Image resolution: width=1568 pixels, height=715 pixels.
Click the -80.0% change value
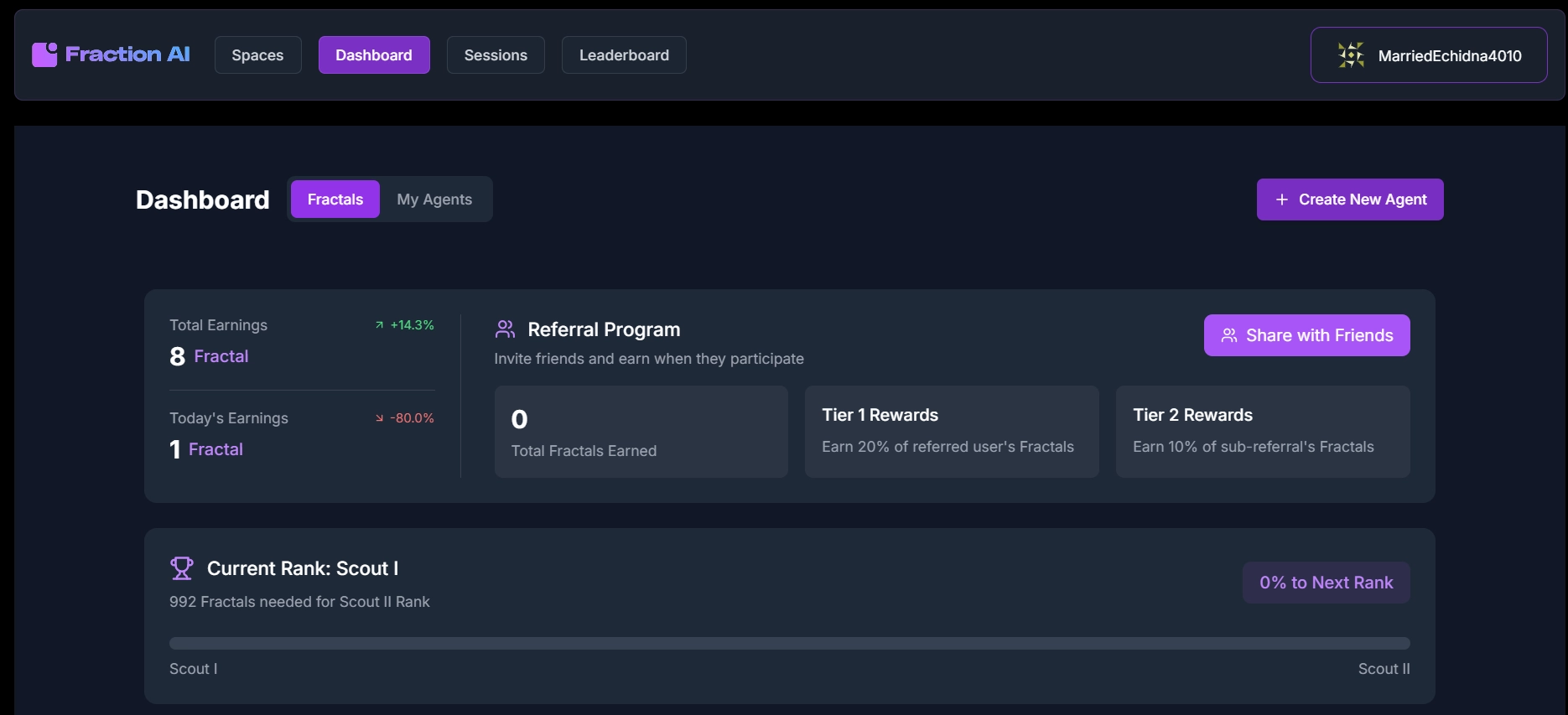pyautogui.click(x=412, y=418)
